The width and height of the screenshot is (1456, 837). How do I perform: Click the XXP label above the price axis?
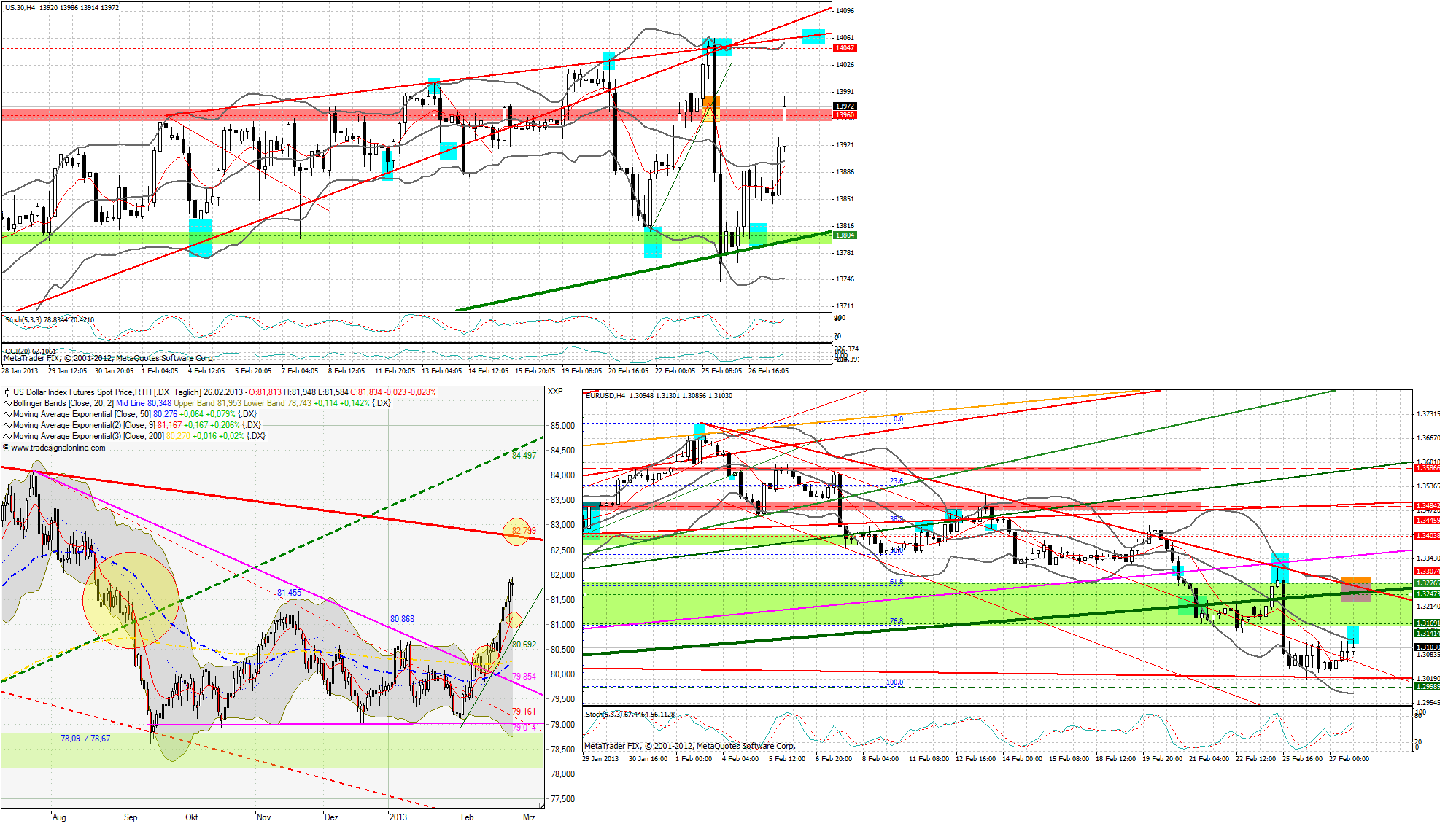555,392
